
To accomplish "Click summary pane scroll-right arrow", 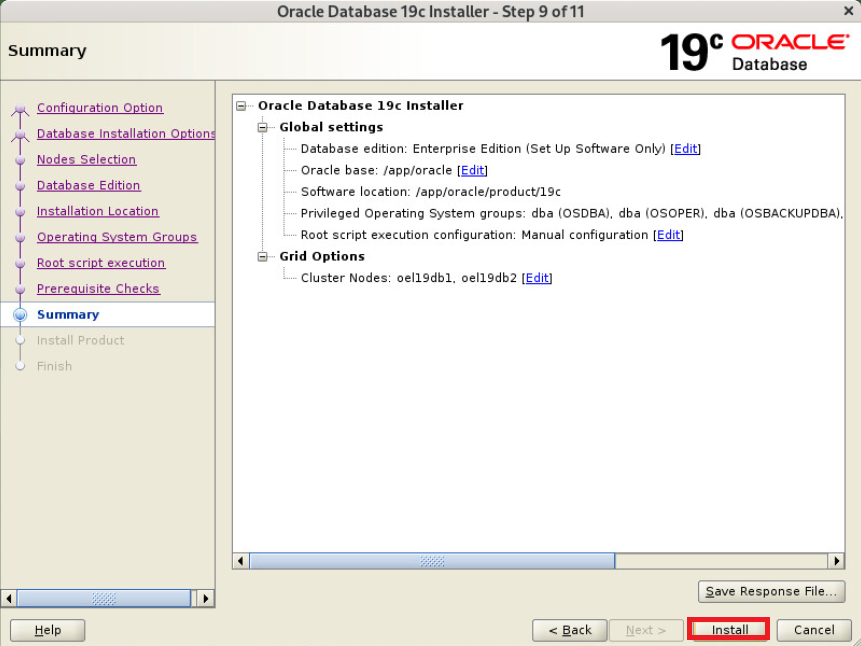I will point(836,561).
